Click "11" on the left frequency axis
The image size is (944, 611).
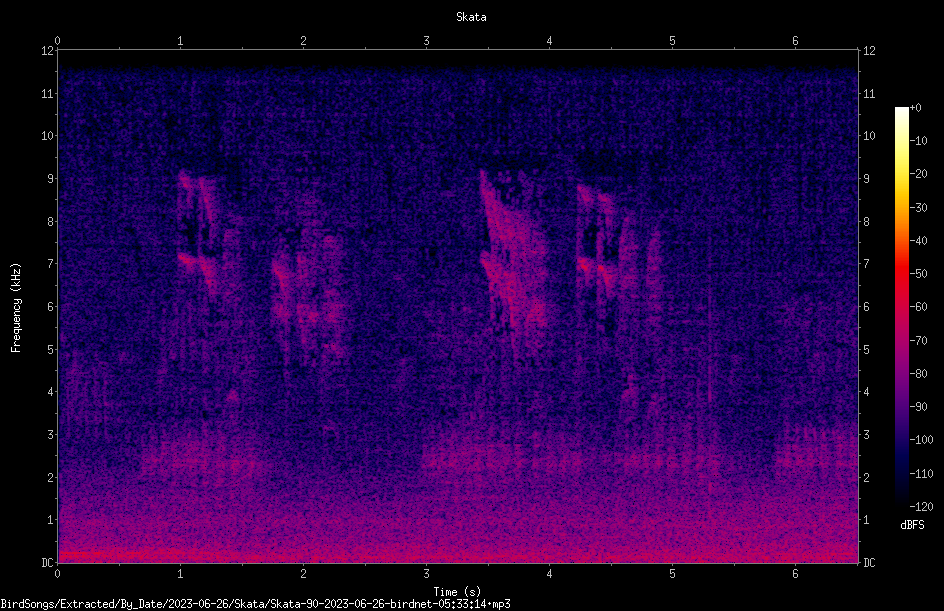[47, 93]
